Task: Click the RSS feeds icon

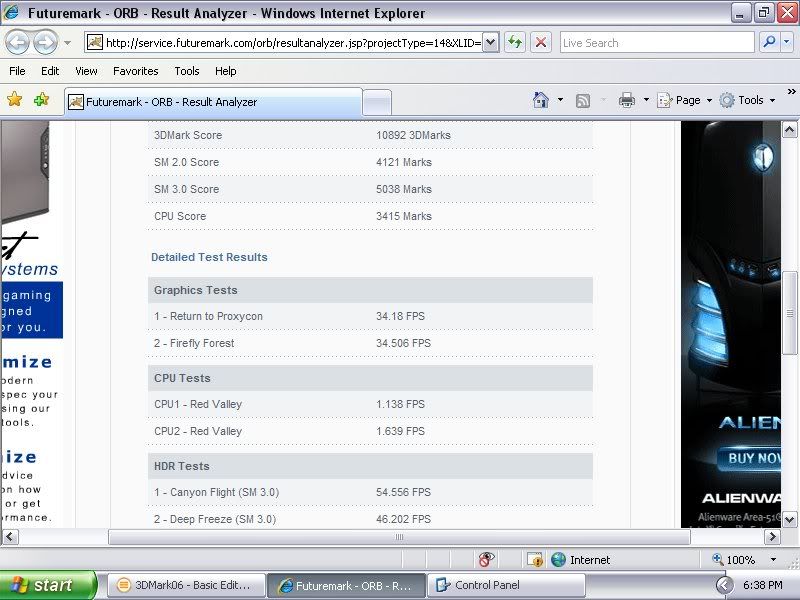Action: click(x=583, y=101)
